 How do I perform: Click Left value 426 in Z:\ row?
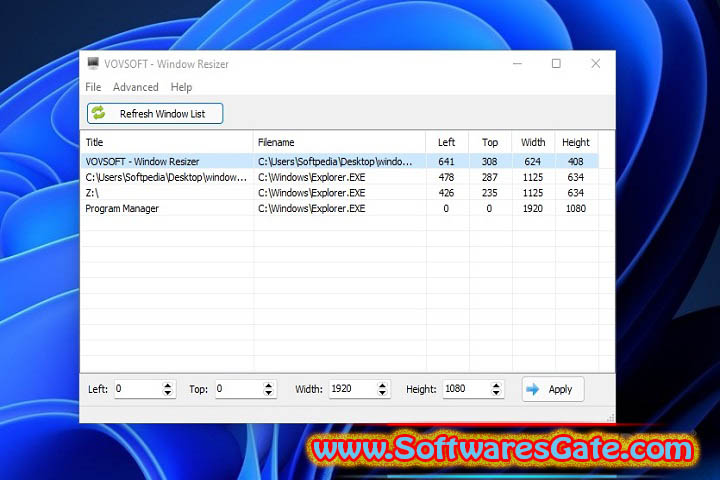click(x=446, y=193)
